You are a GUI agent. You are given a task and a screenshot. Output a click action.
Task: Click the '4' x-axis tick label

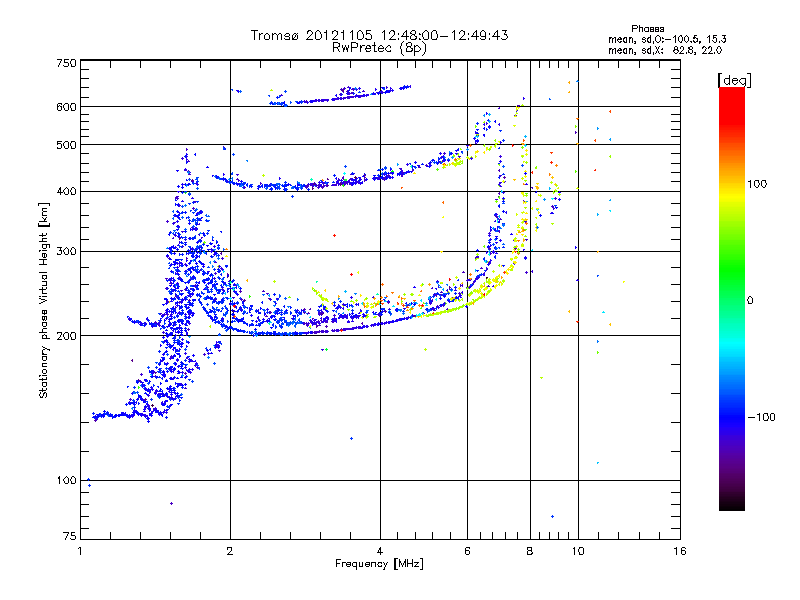click(x=380, y=551)
